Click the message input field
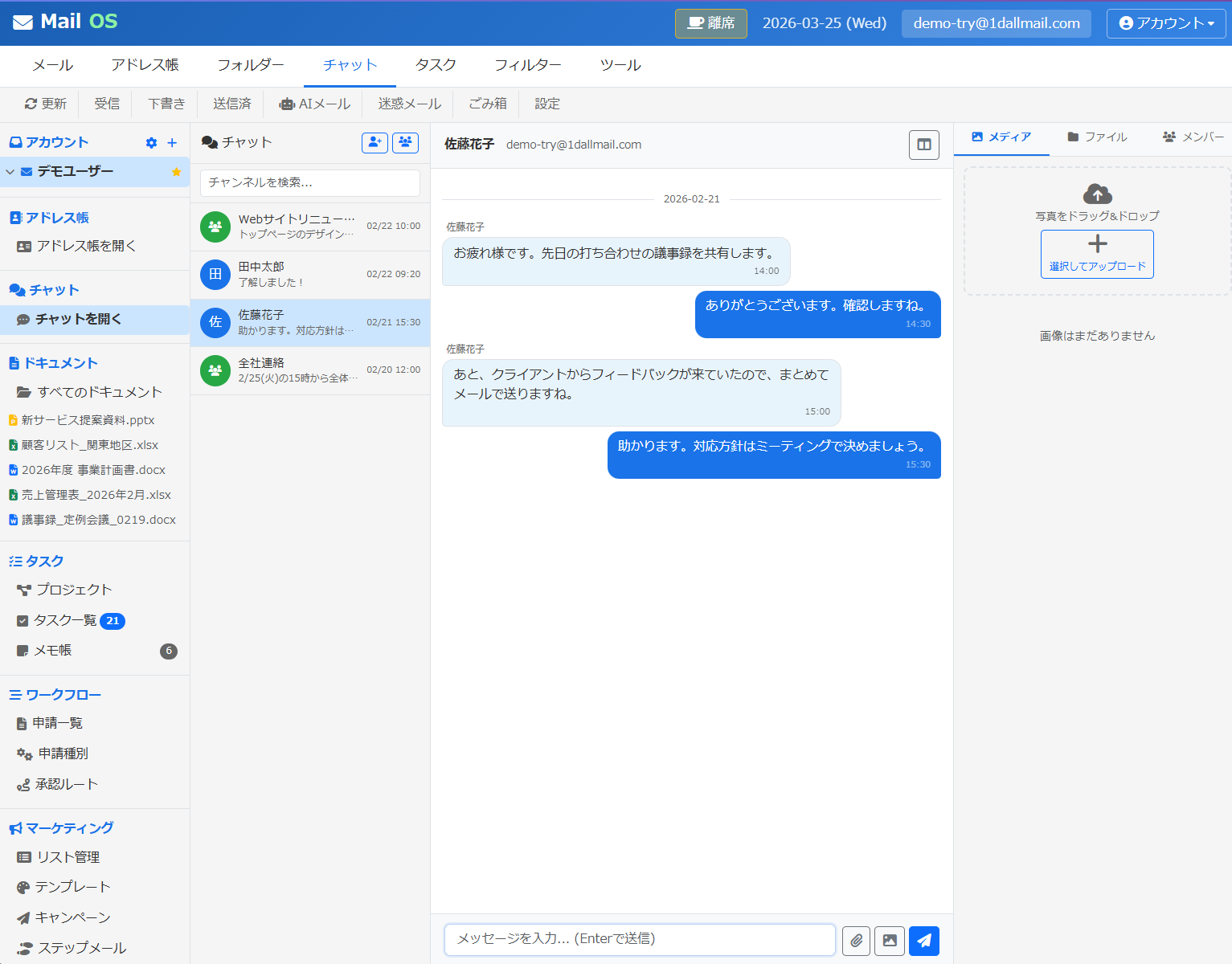The width and height of the screenshot is (1232, 964). (x=639, y=939)
